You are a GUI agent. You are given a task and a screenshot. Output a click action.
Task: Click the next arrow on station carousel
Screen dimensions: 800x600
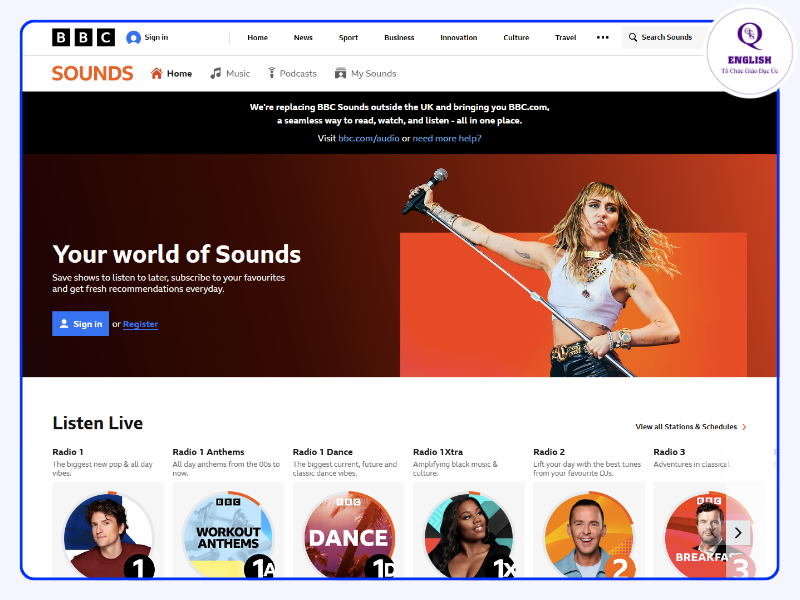tap(738, 532)
